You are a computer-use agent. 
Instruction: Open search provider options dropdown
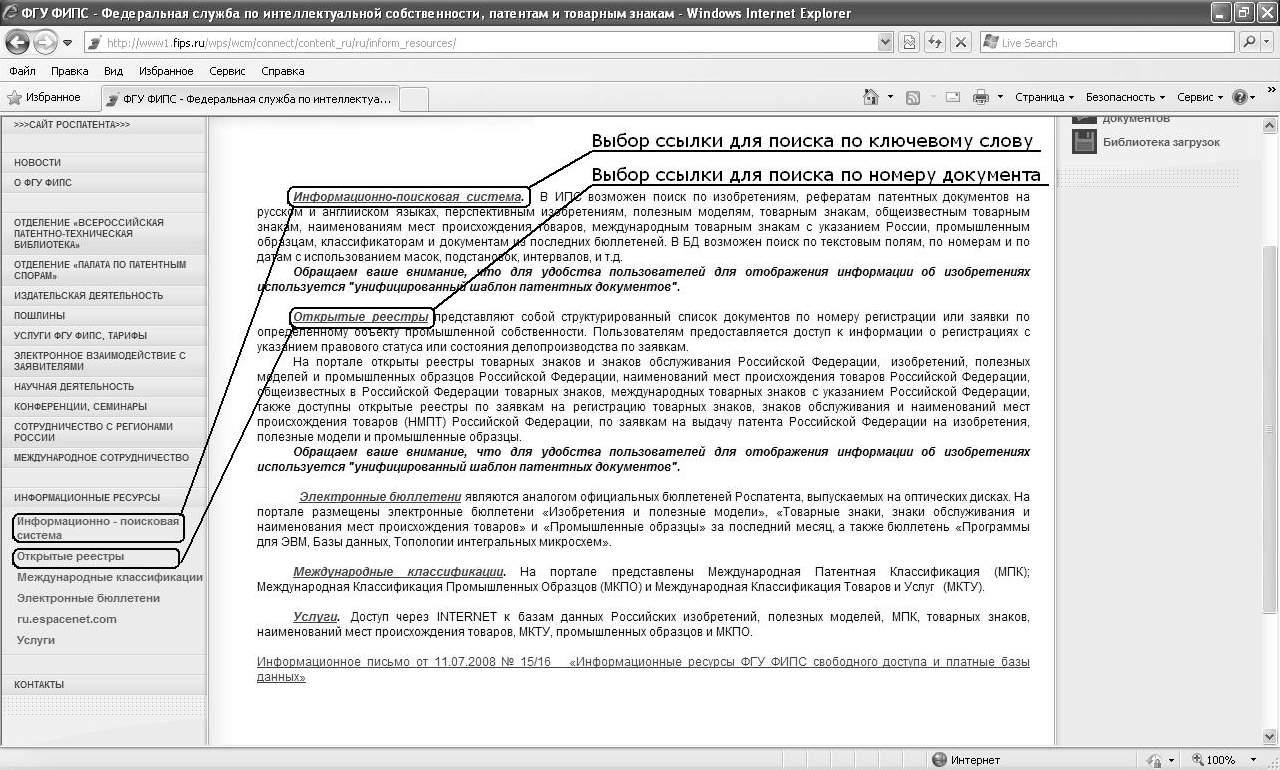pyautogui.click(x=1268, y=42)
